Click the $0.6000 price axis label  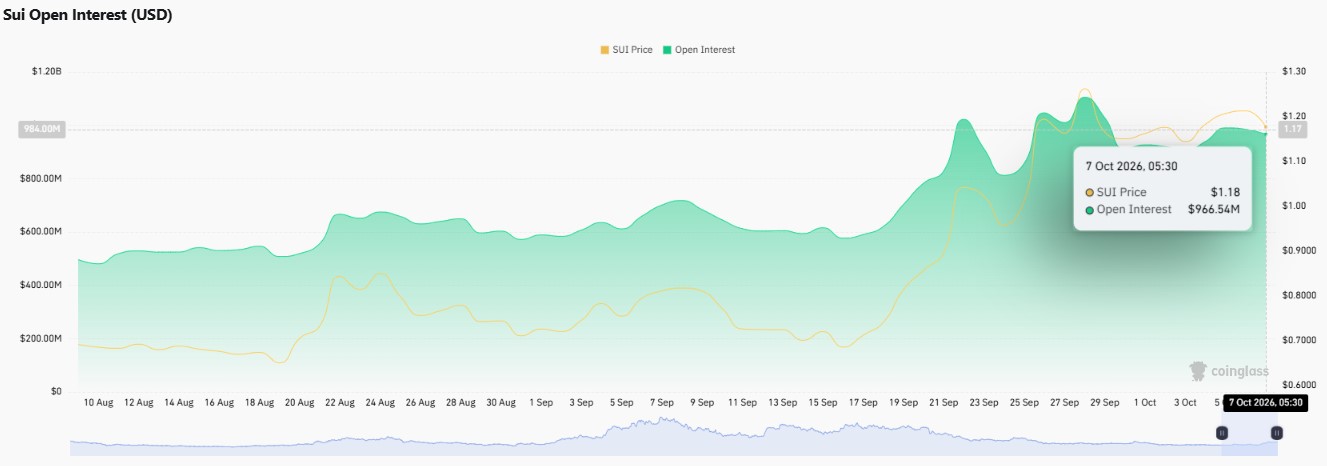(1298, 385)
